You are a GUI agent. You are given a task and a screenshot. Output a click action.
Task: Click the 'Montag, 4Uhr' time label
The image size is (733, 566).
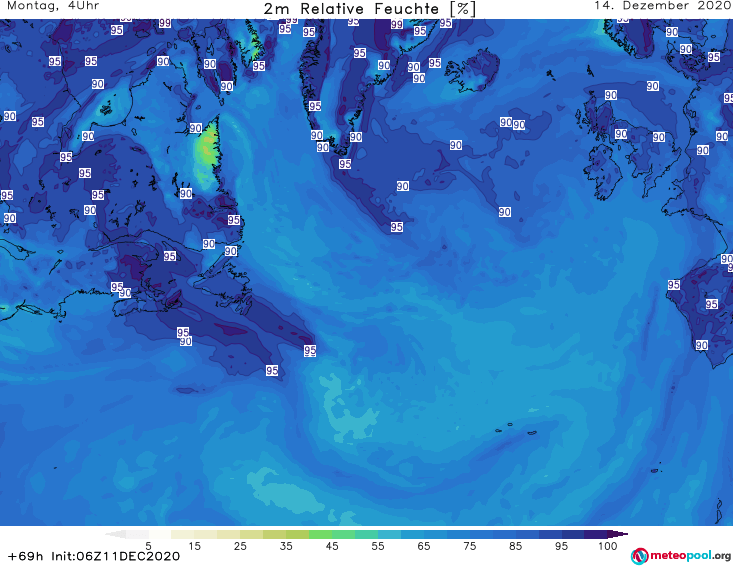tap(53, 6)
